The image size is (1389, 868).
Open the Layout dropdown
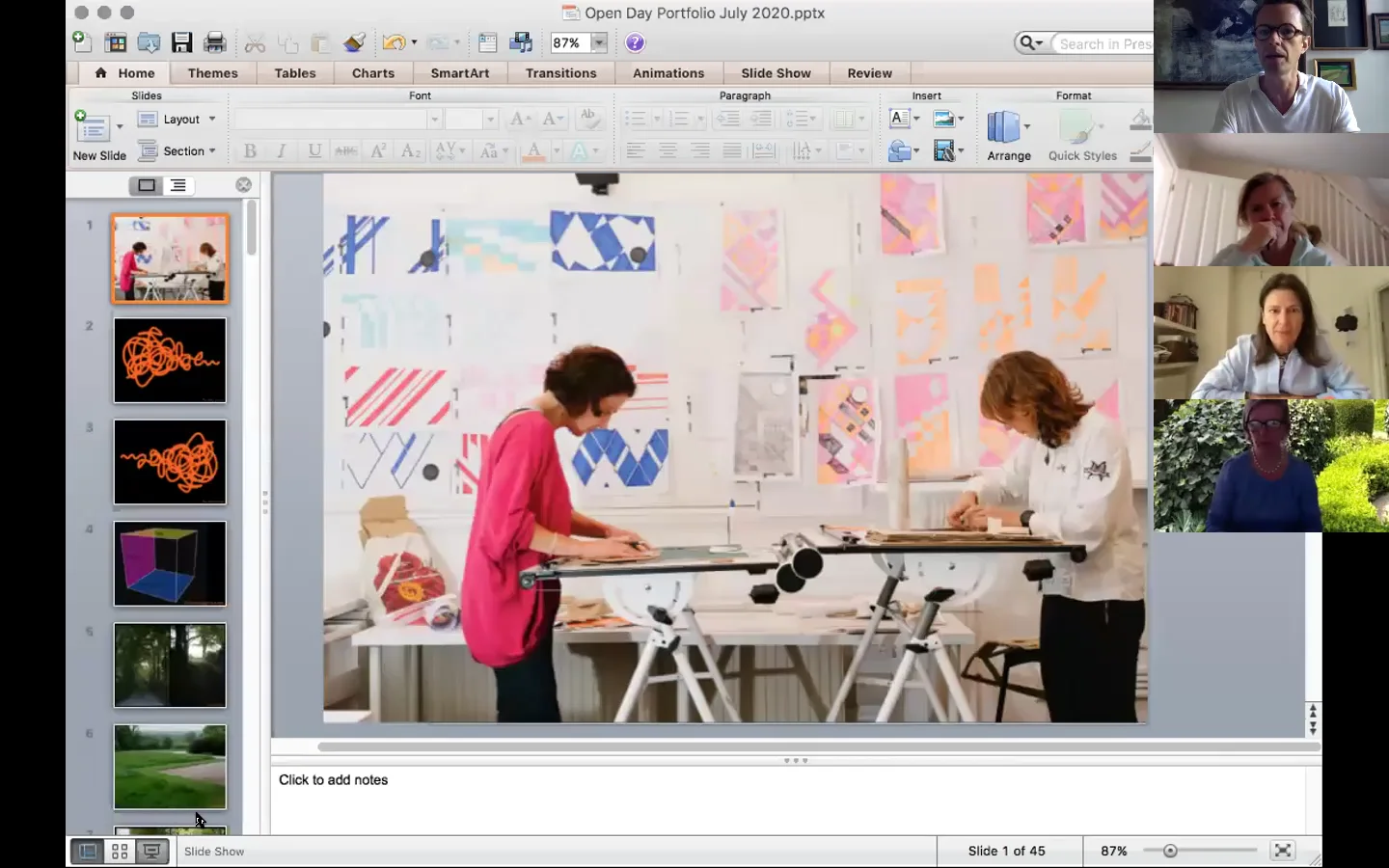[177, 120]
